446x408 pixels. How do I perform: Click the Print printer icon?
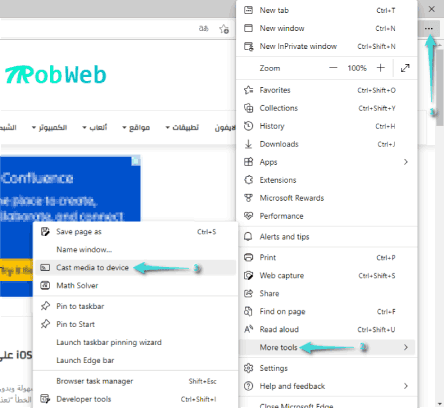248,257
